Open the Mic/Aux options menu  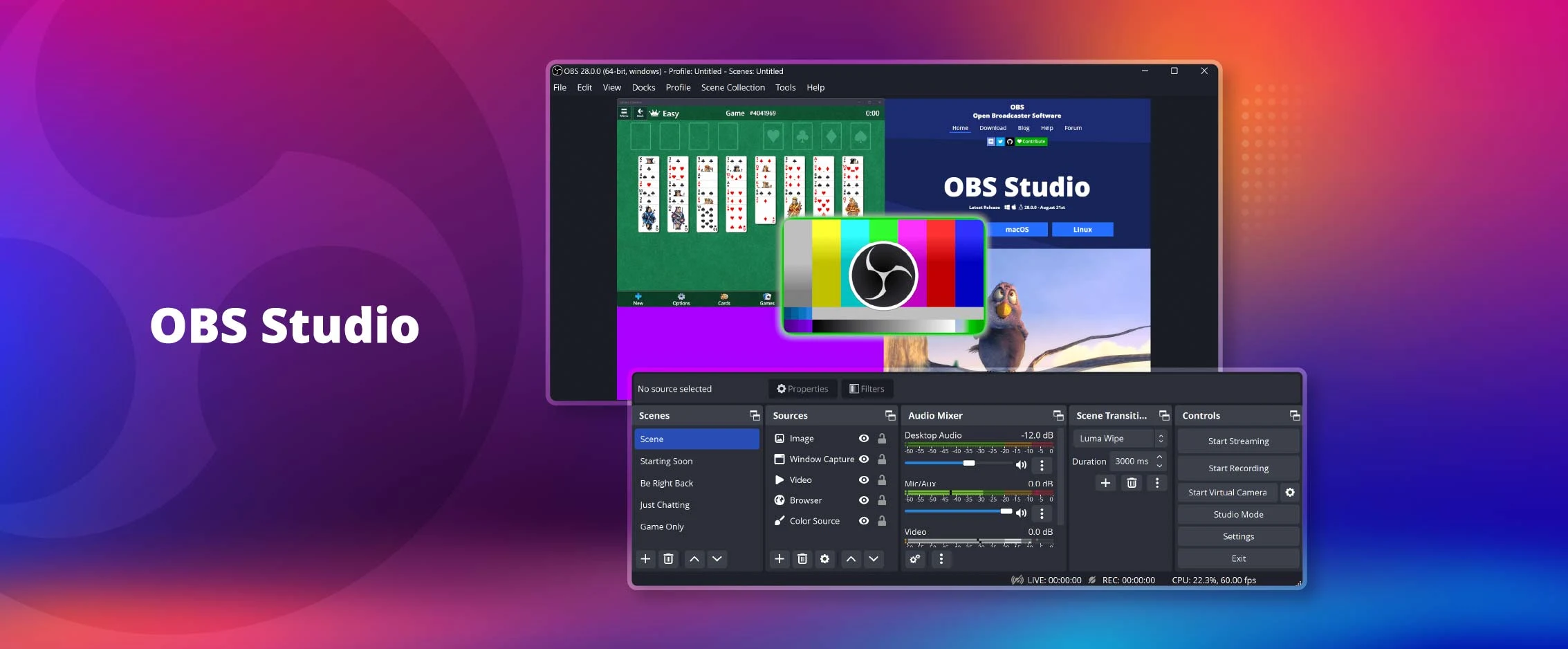pyautogui.click(x=1042, y=513)
